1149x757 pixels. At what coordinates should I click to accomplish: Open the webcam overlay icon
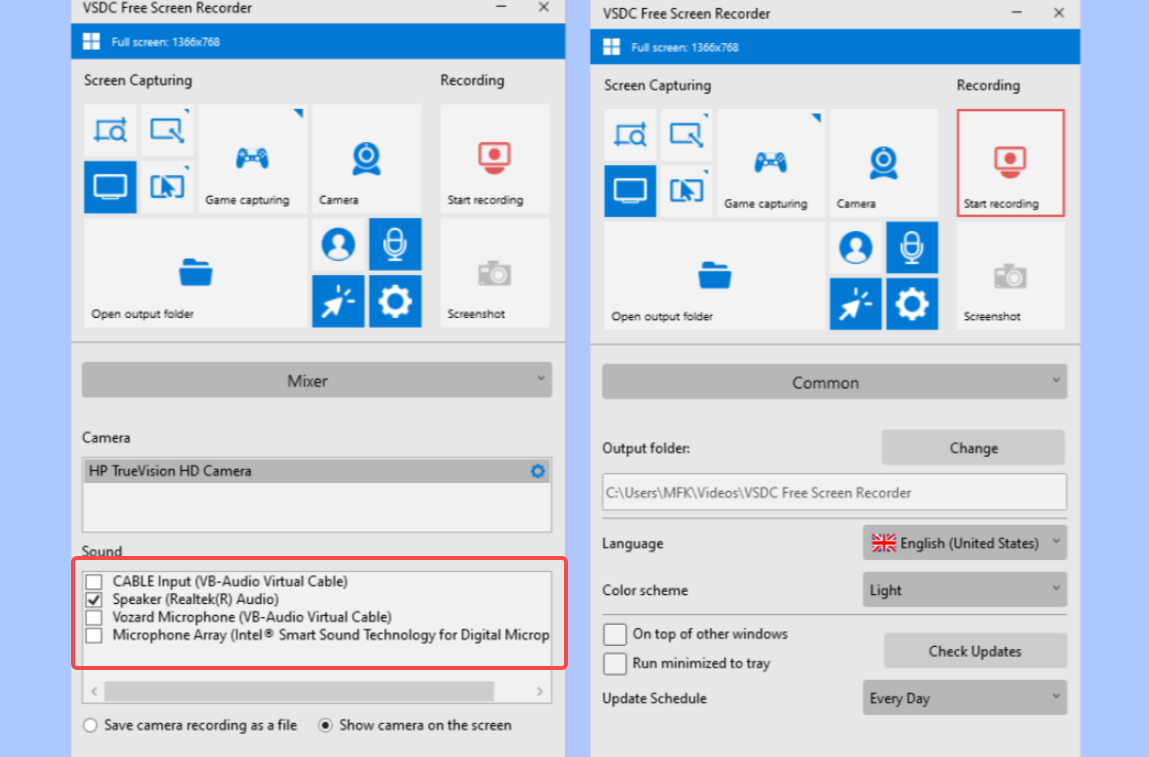(338, 243)
